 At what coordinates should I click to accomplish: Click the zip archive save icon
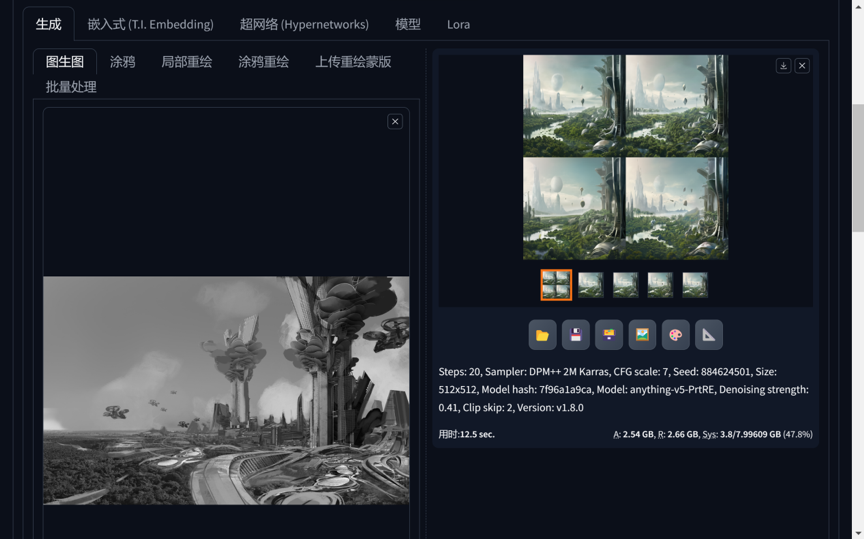coord(609,335)
